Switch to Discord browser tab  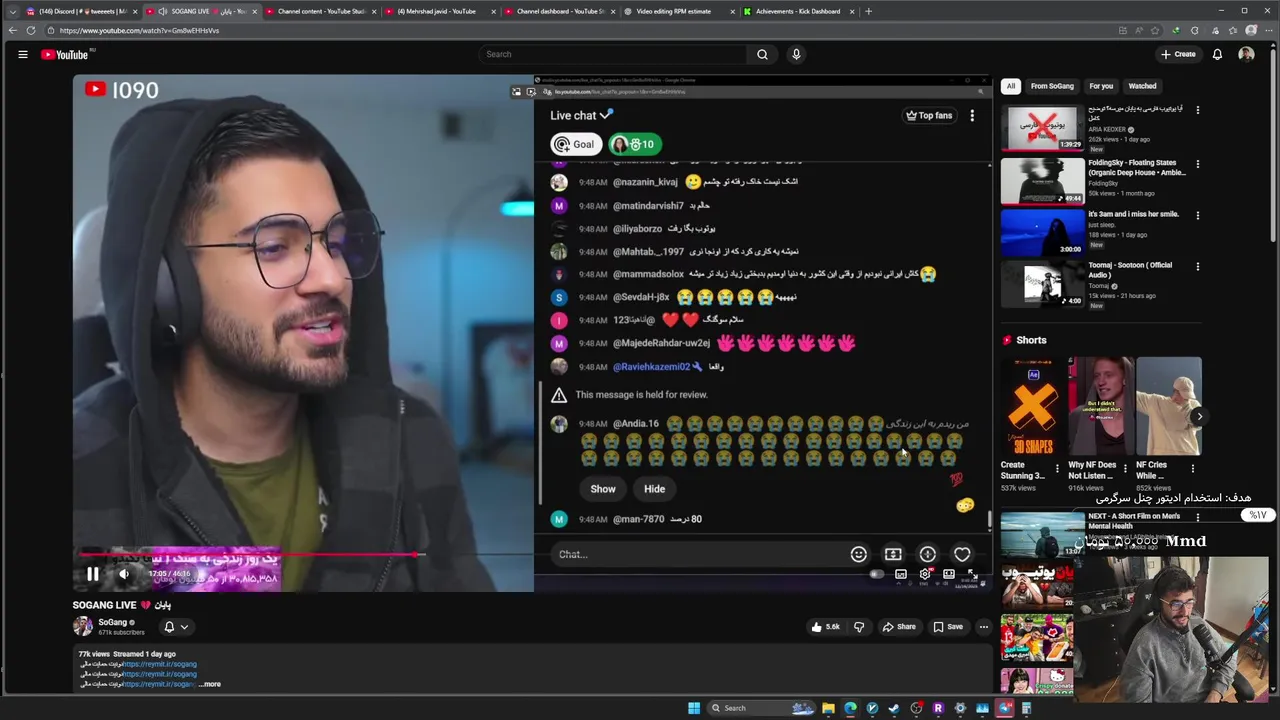tap(83, 11)
